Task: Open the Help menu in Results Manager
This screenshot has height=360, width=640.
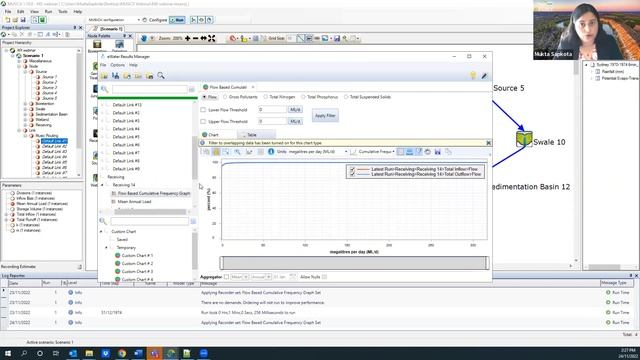Action: click(x=133, y=65)
